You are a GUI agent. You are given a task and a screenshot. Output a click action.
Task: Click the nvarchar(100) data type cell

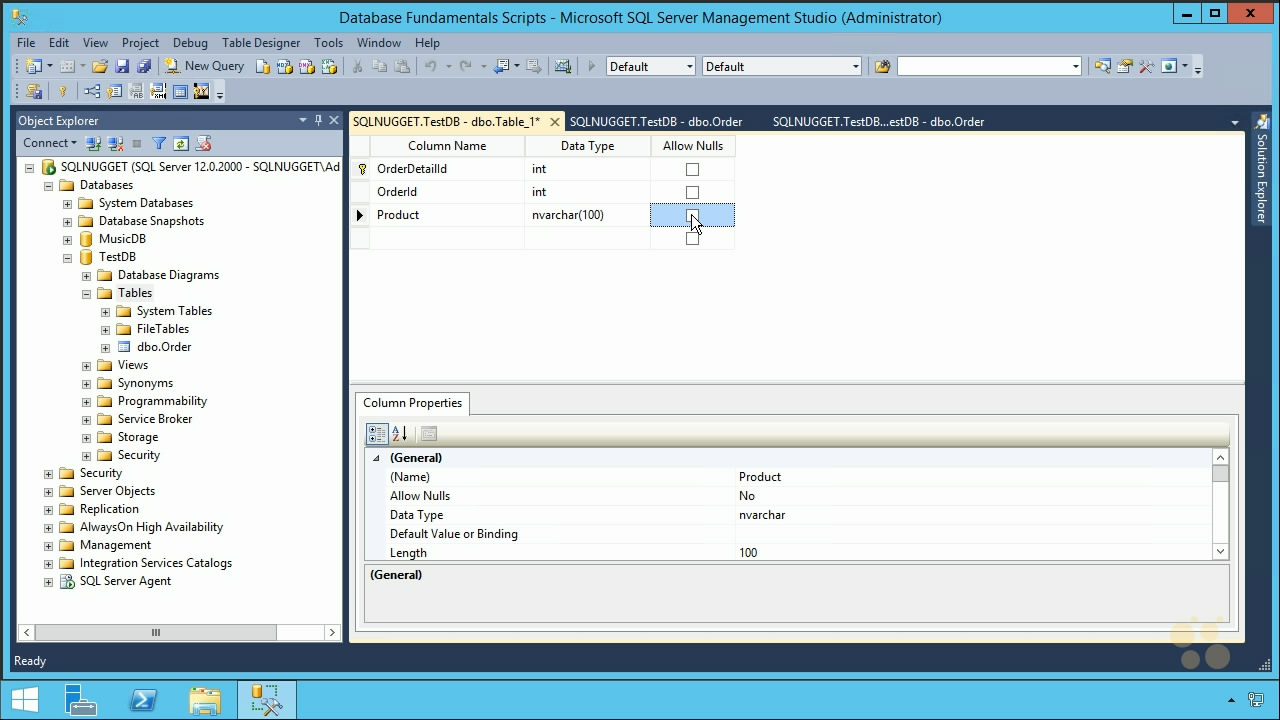(x=587, y=215)
